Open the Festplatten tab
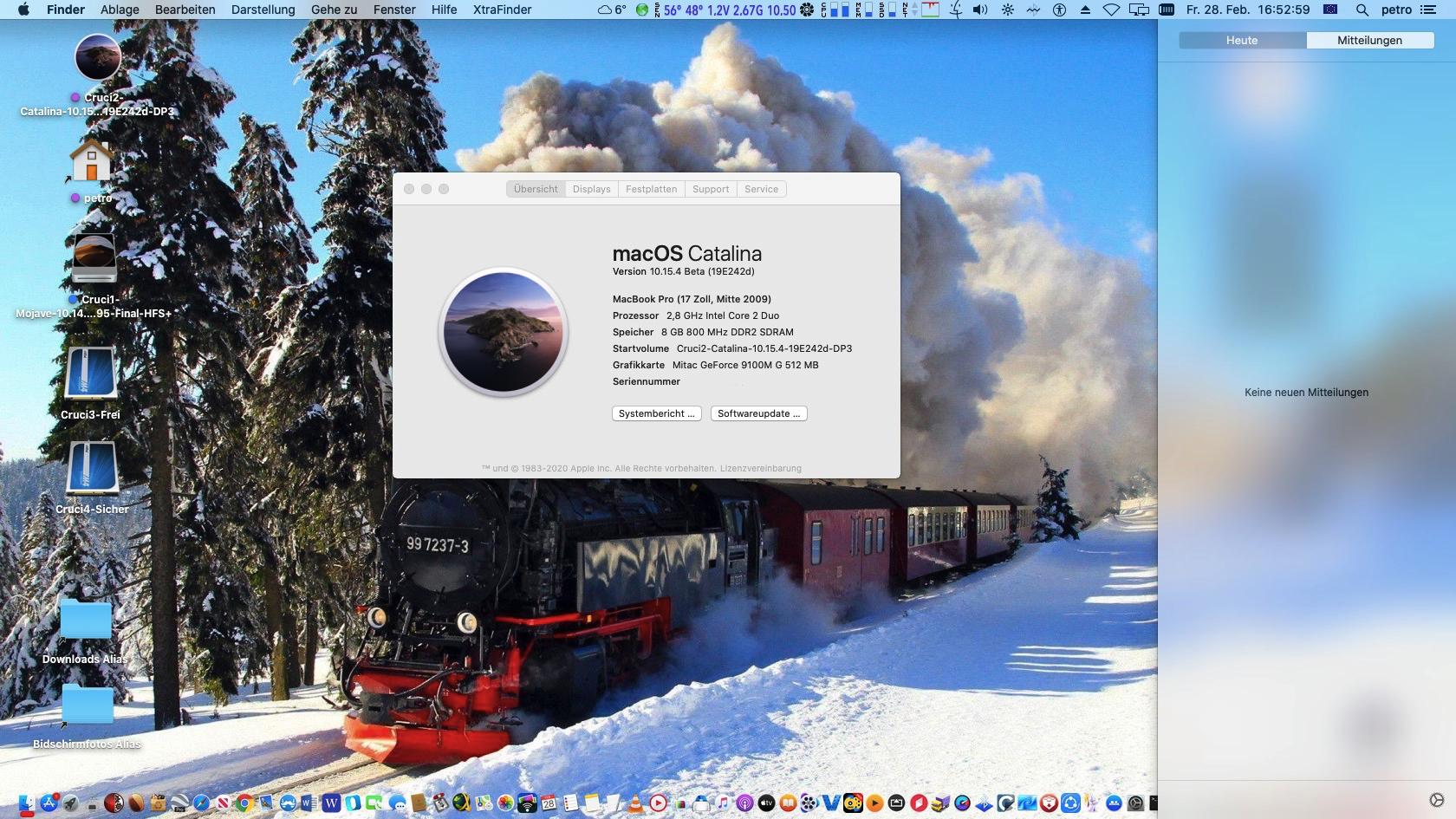Image resolution: width=1456 pixels, height=819 pixels. point(651,188)
